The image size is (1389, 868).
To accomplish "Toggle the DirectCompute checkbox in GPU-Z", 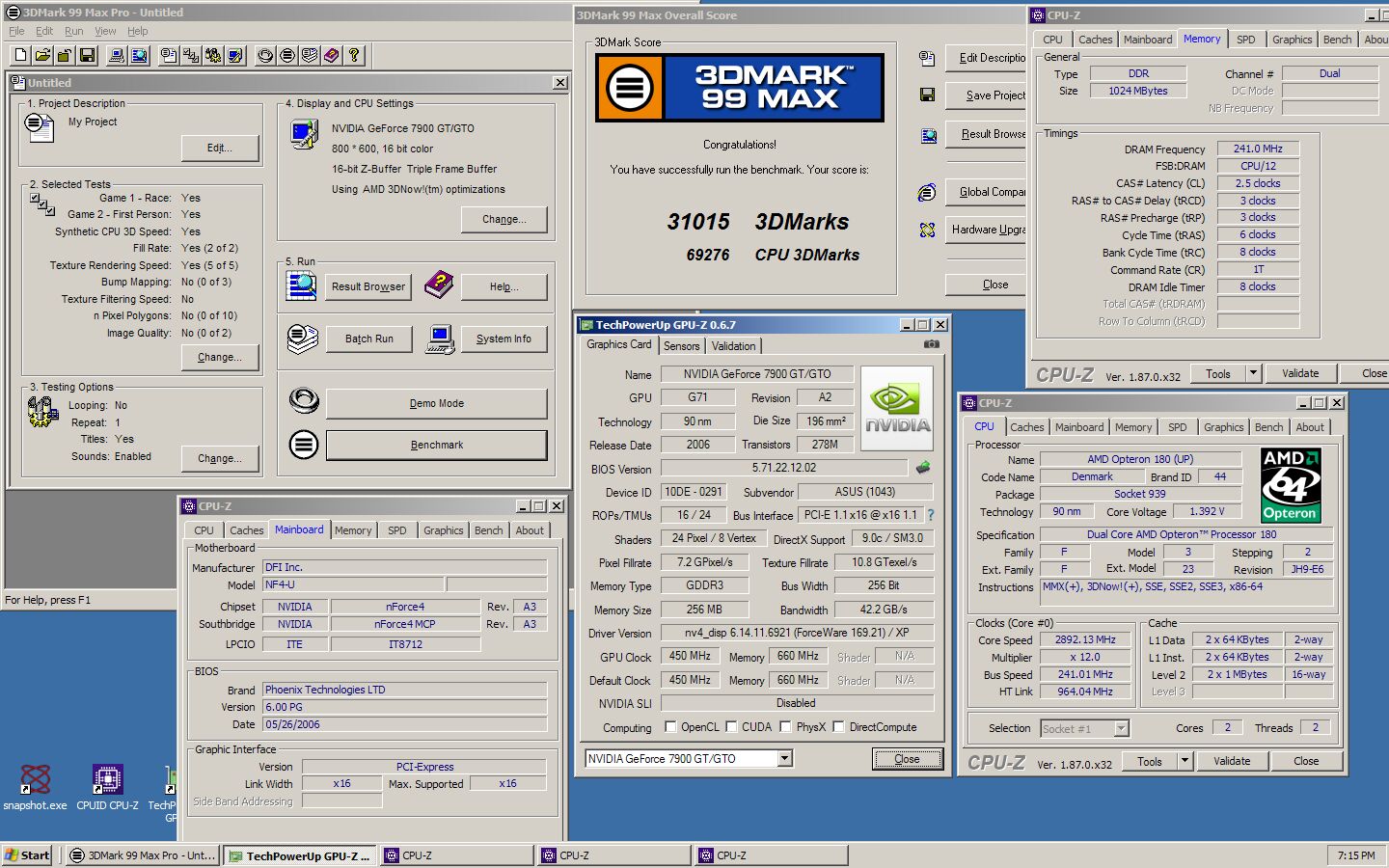I will click(838, 727).
